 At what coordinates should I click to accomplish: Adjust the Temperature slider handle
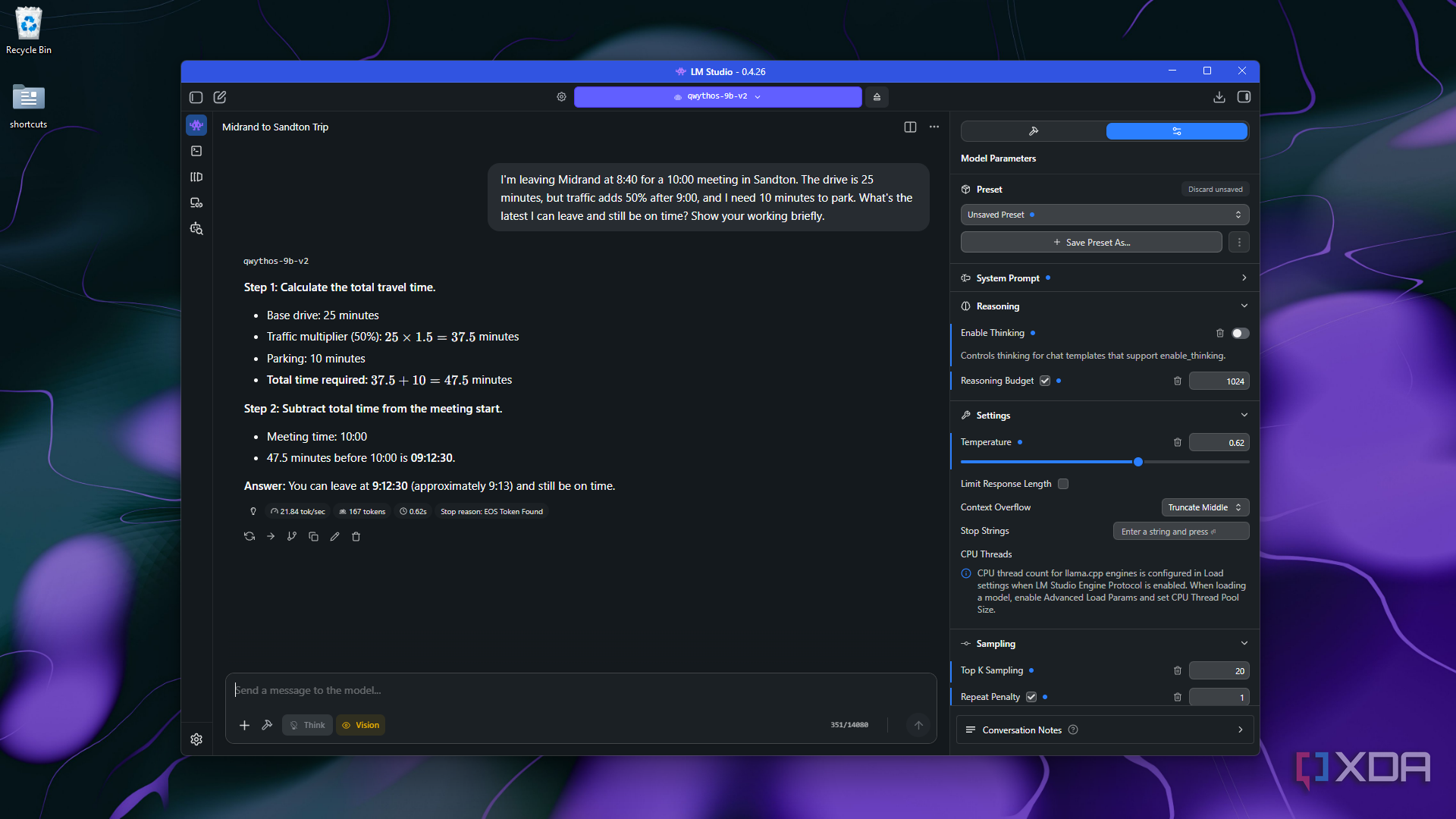click(1138, 462)
